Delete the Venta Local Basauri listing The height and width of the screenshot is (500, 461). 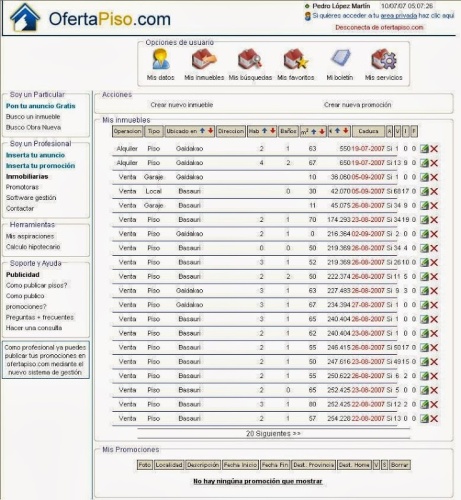click(434, 191)
